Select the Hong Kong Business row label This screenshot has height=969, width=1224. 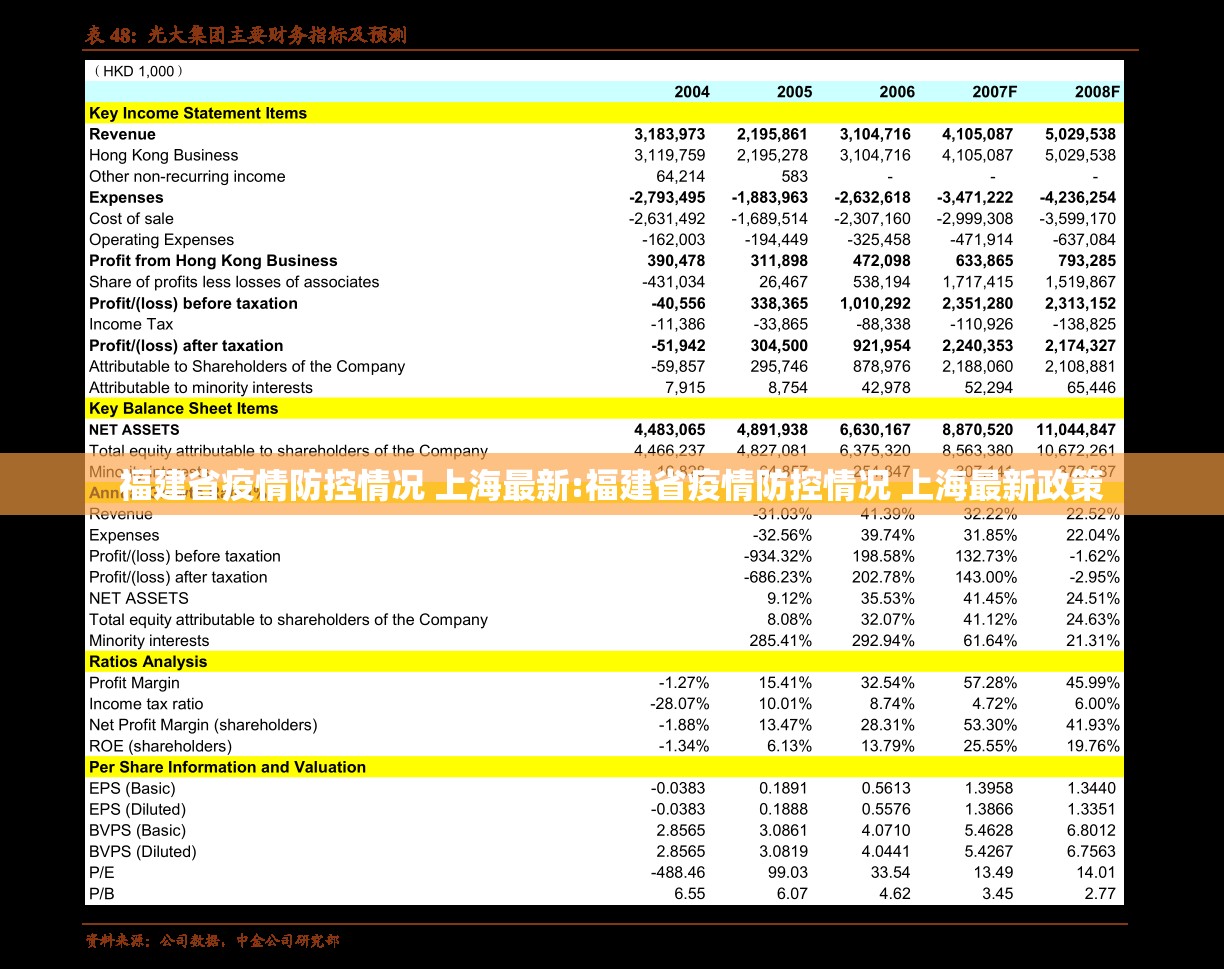pos(163,155)
